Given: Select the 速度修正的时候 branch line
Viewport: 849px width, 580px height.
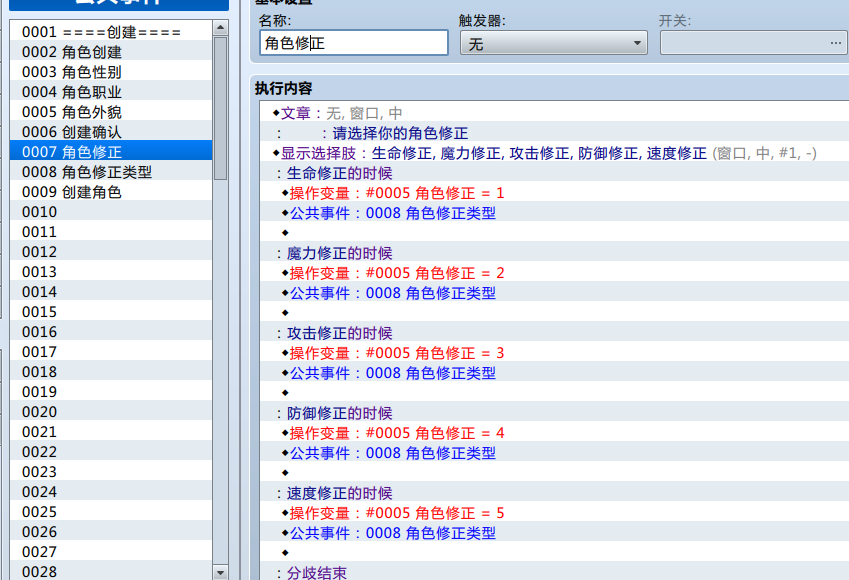Looking at the screenshot, I should pos(554,493).
